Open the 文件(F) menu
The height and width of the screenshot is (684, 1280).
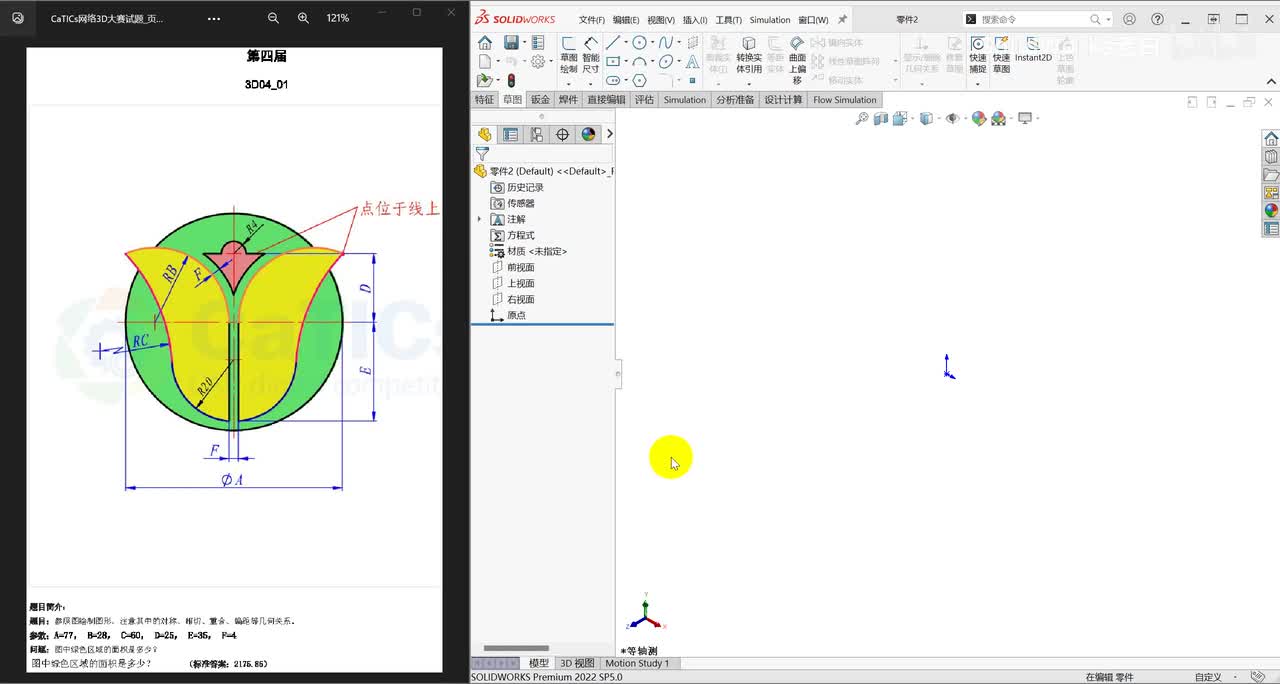pyautogui.click(x=592, y=20)
